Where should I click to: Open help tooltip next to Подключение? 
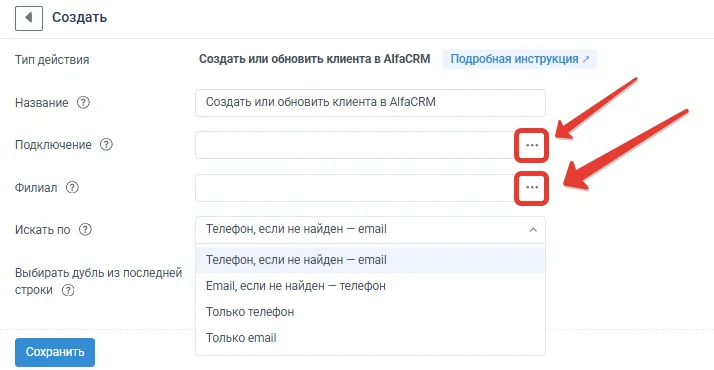pos(106,145)
